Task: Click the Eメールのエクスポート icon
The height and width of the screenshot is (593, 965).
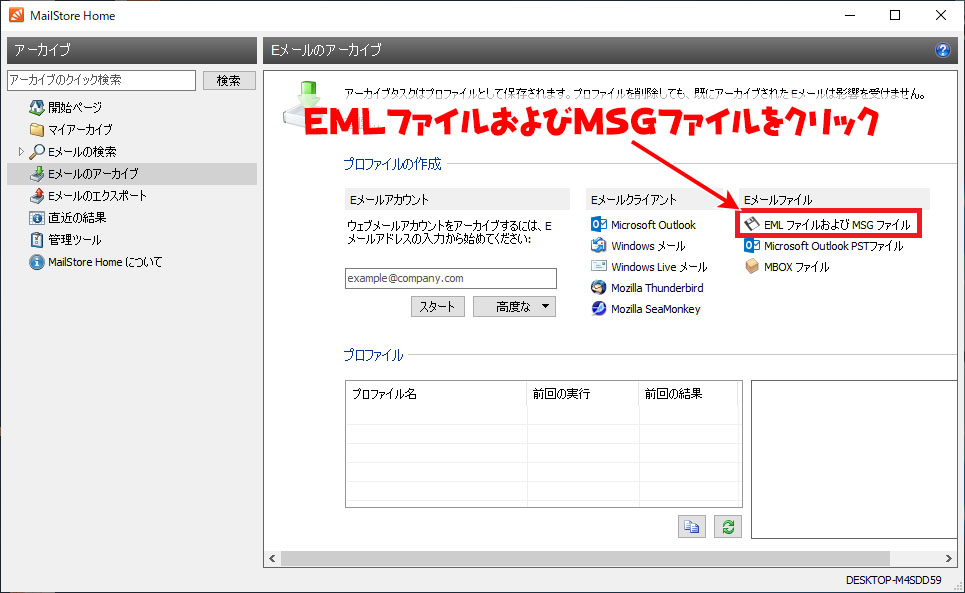Action: click(37, 196)
